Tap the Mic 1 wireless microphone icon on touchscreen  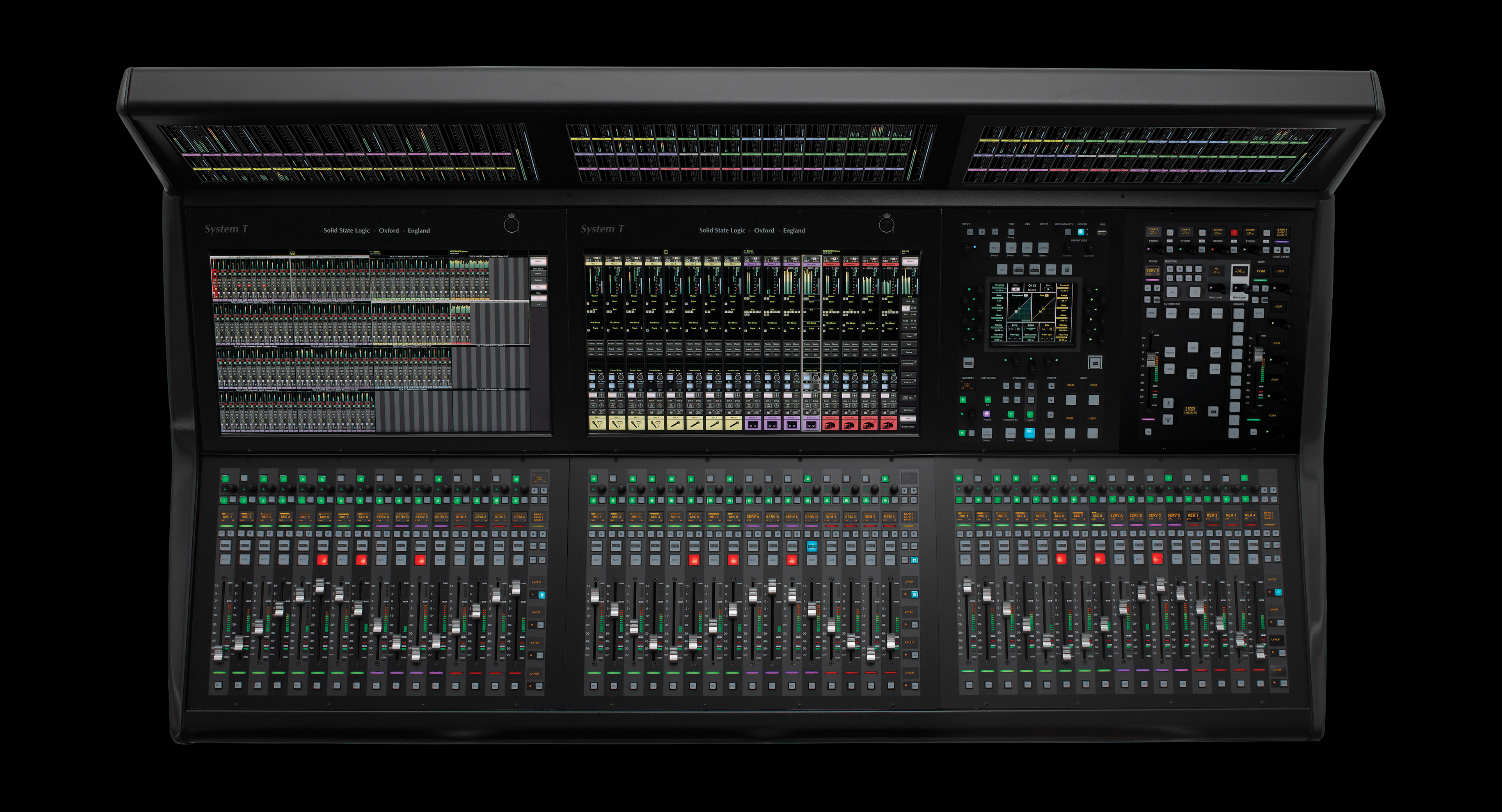pyautogui.click(x=598, y=423)
